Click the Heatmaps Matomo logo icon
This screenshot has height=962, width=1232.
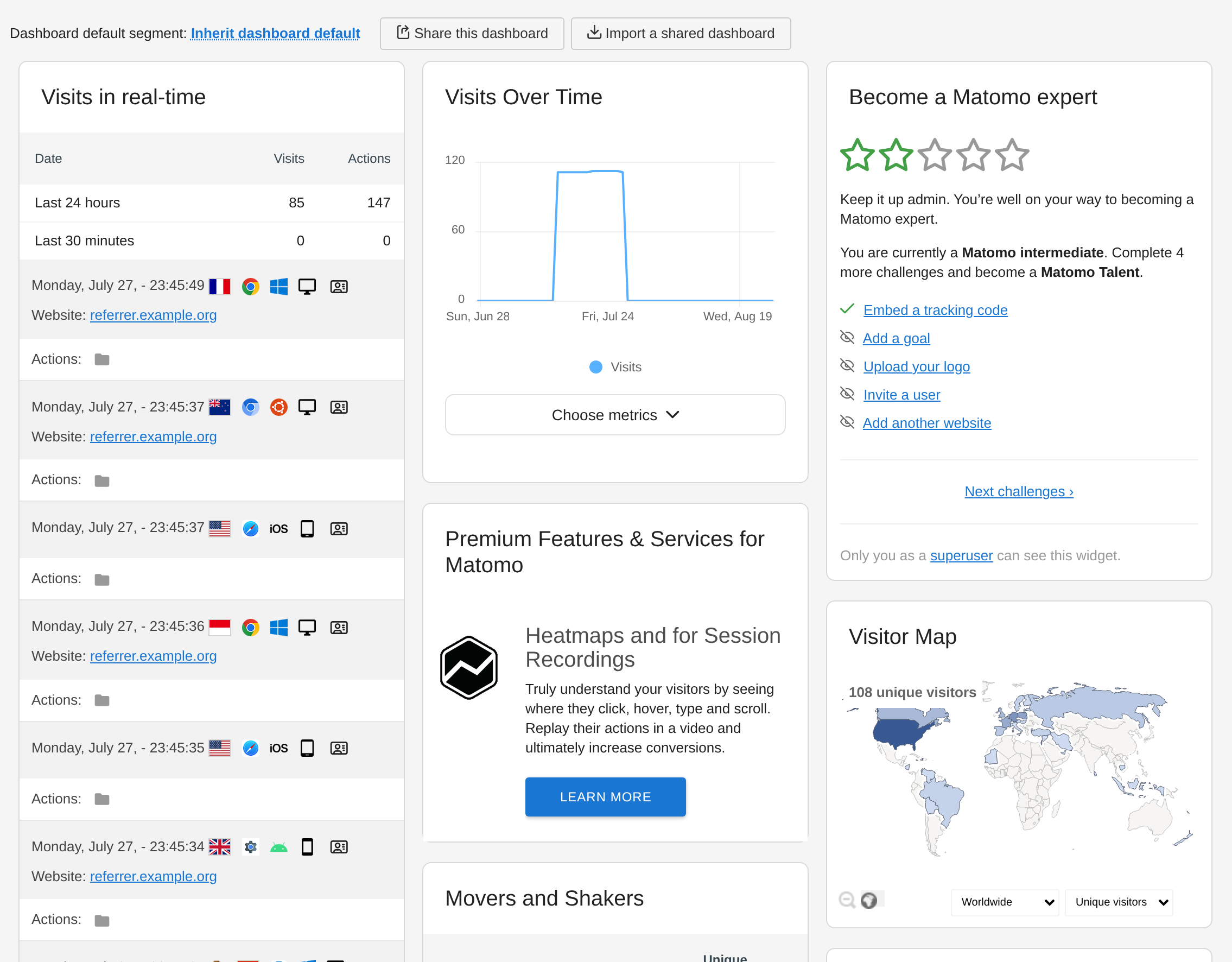(x=469, y=667)
